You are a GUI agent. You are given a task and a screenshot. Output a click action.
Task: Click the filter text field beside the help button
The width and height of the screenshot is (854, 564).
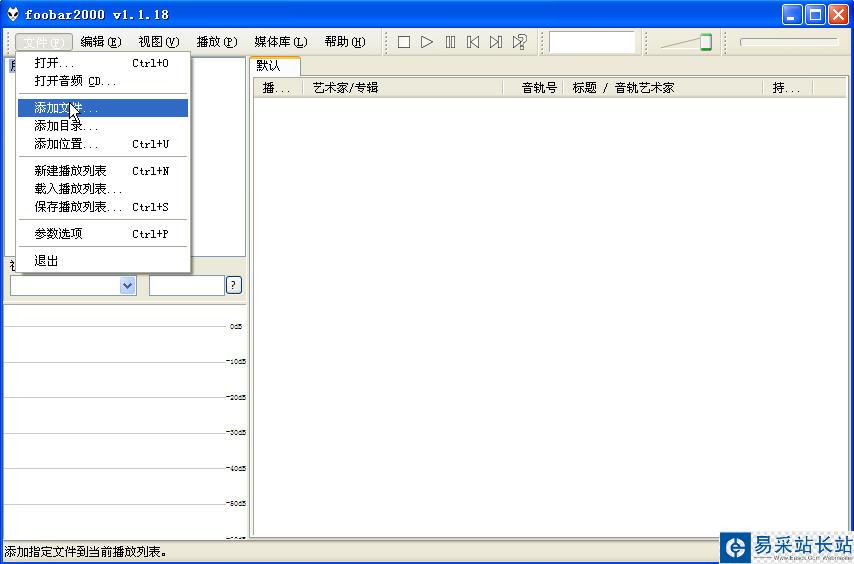(187, 285)
